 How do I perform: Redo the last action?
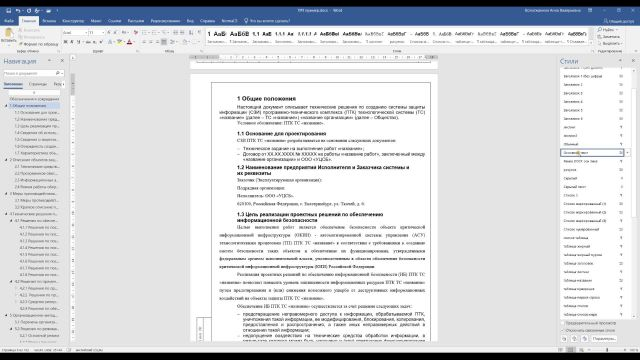click(29, 11)
